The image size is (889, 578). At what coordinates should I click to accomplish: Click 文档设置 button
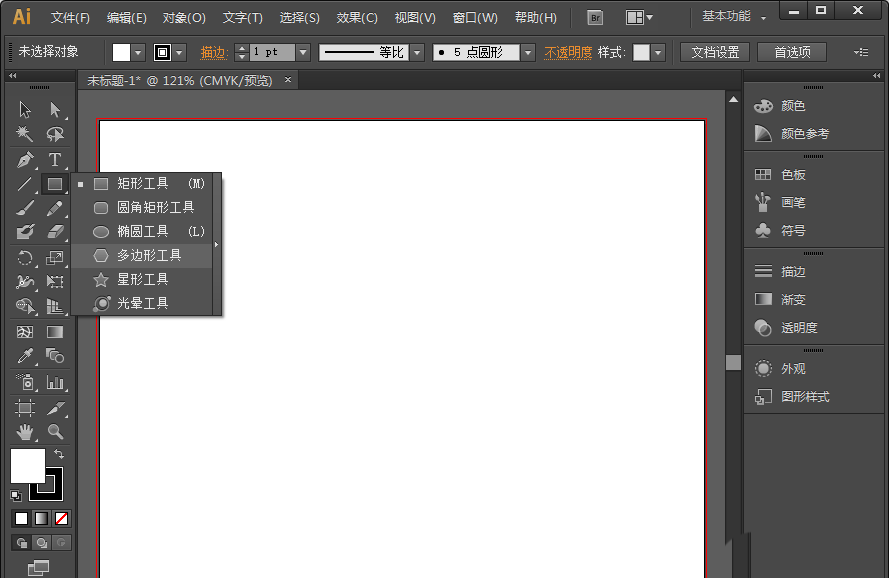coord(715,52)
